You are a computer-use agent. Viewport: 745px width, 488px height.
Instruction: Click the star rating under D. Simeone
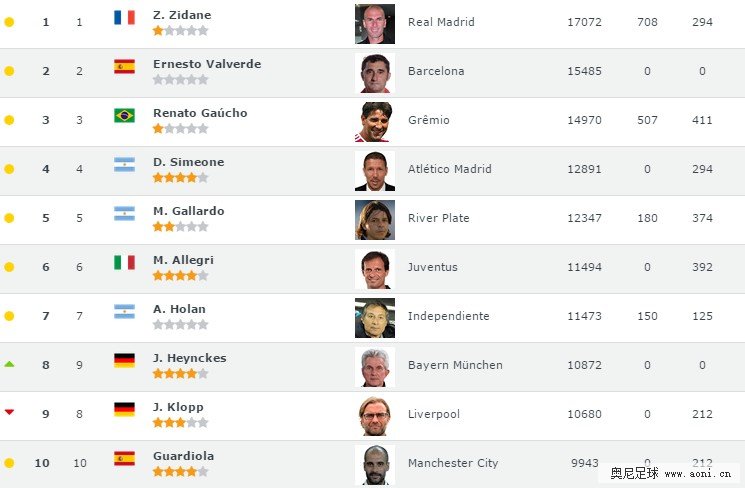181,178
